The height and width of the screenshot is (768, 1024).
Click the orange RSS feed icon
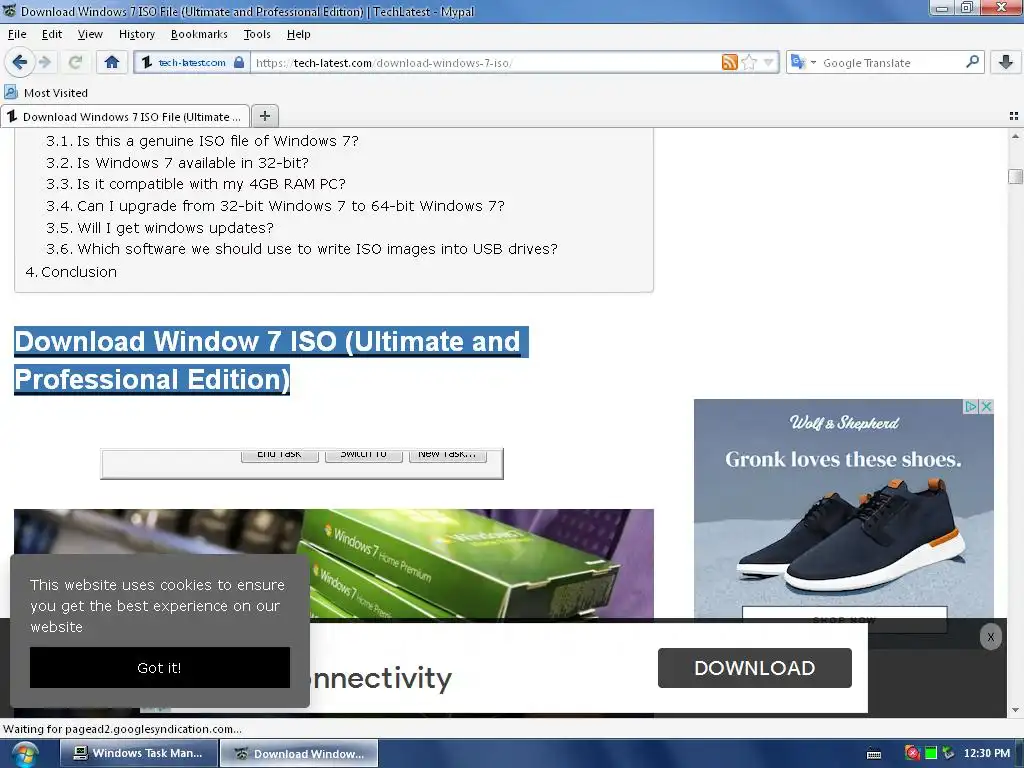point(729,62)
